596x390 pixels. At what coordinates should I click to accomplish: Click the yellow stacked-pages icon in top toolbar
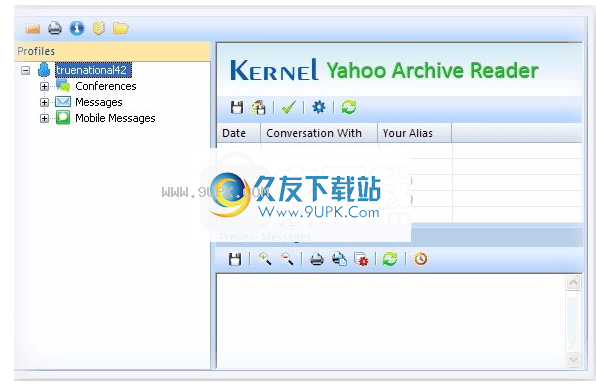click(99, 28)
